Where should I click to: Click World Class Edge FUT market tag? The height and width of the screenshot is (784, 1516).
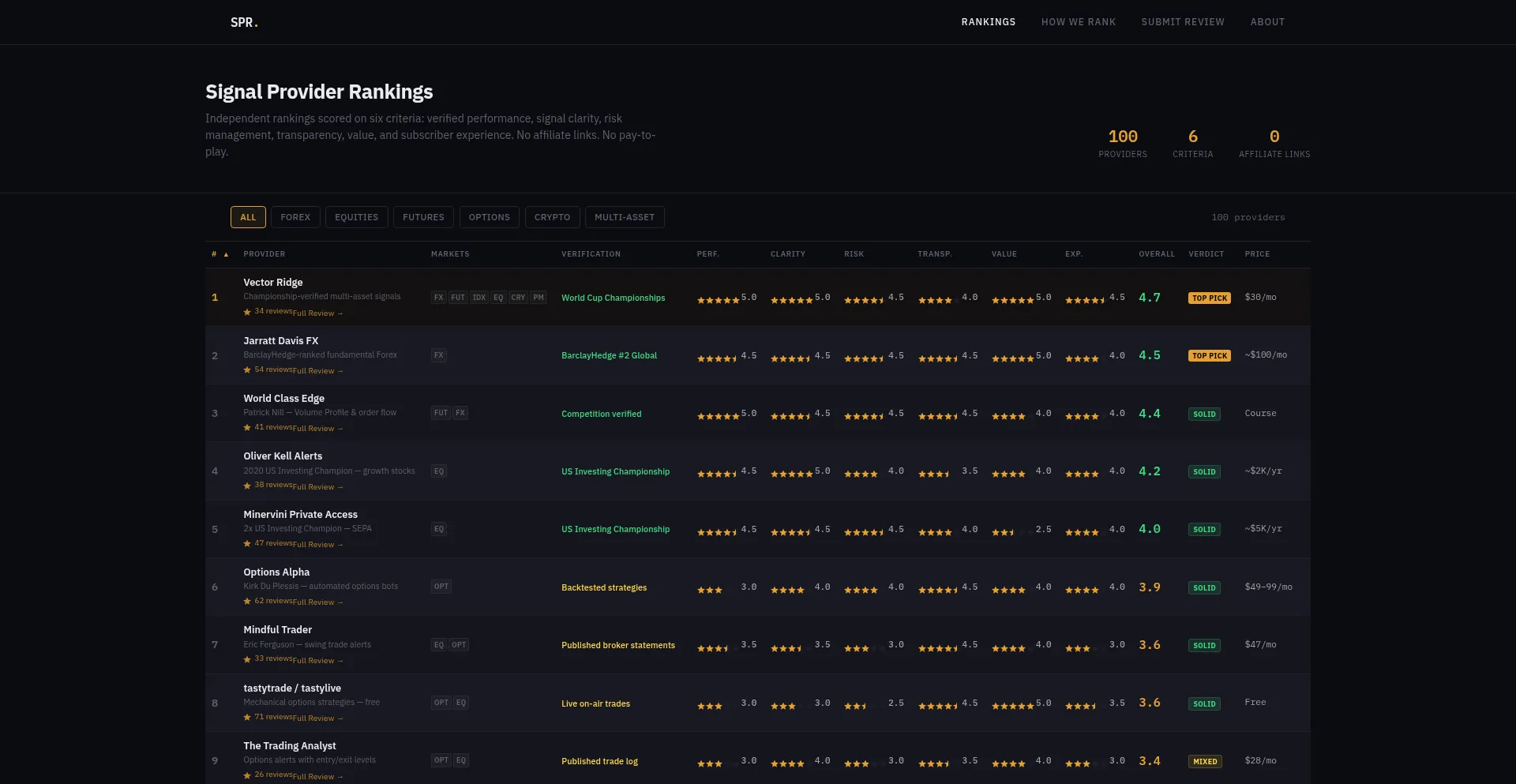pos(441,413)
